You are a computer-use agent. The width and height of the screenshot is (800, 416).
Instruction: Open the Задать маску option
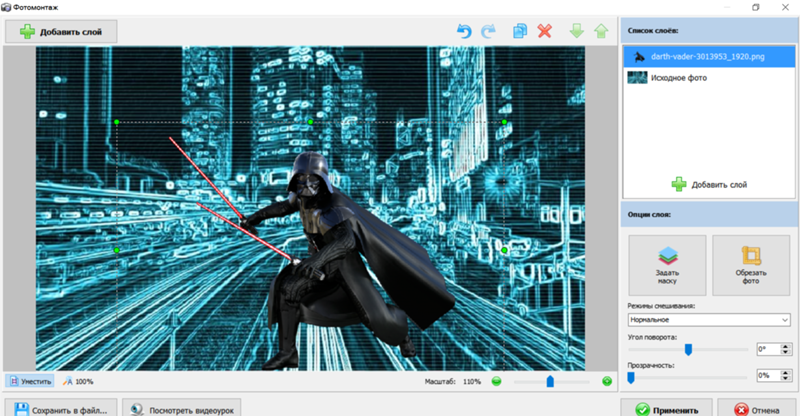point(667,265)
